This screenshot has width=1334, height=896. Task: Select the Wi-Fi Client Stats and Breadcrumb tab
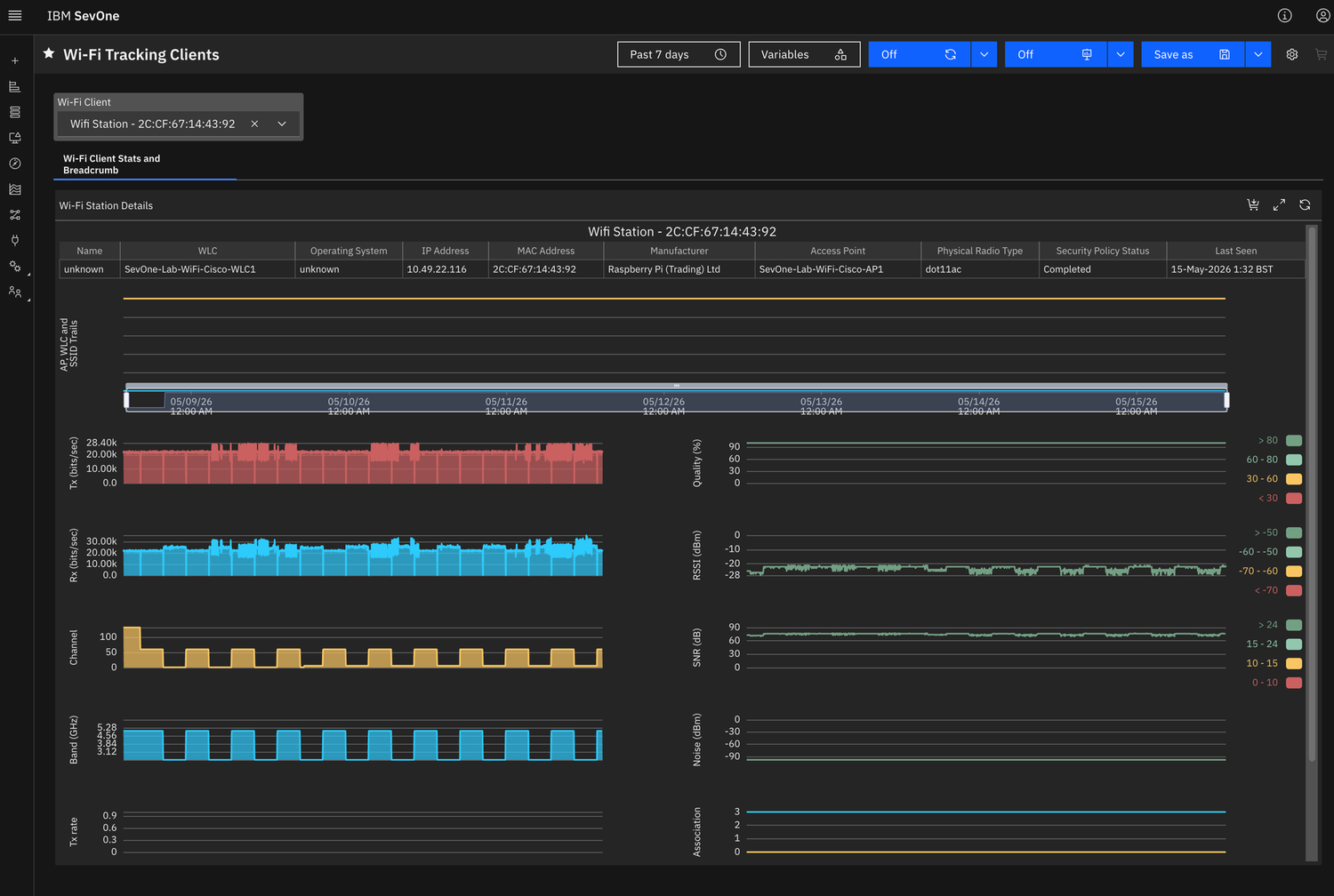click(x=112, y=164)
